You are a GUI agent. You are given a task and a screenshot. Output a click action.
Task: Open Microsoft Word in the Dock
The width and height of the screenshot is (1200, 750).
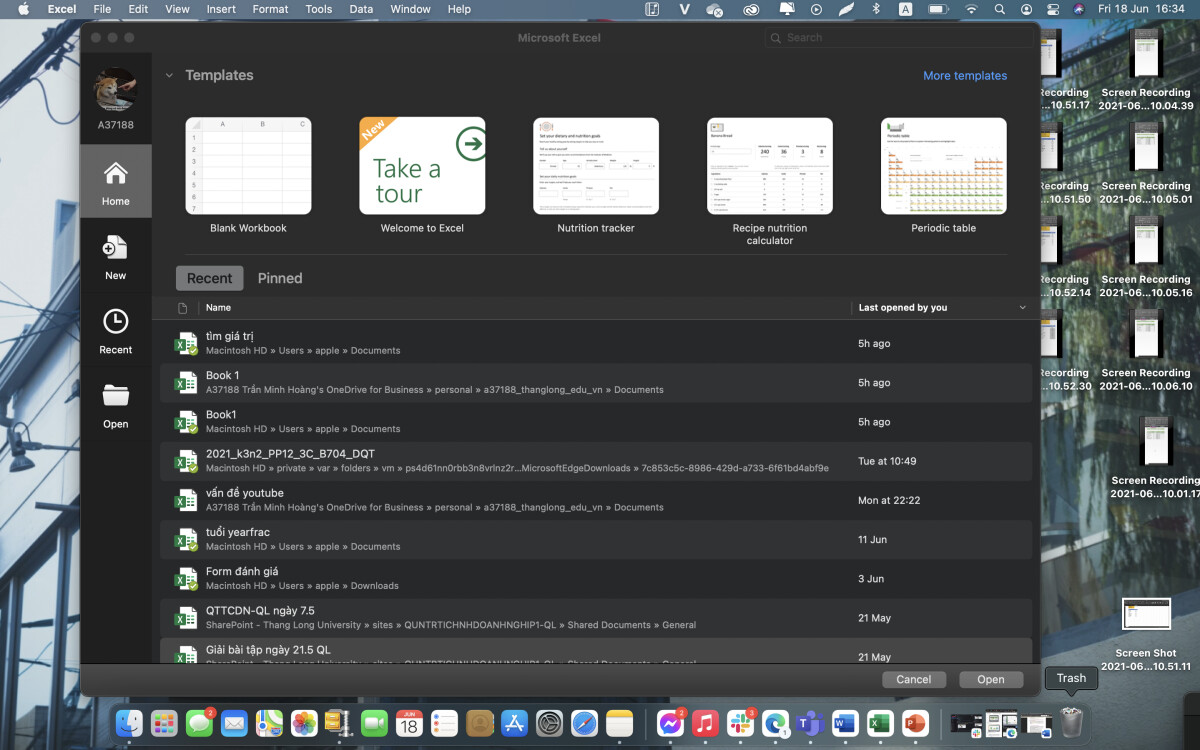pyautogui.click(x=845, y=723)
